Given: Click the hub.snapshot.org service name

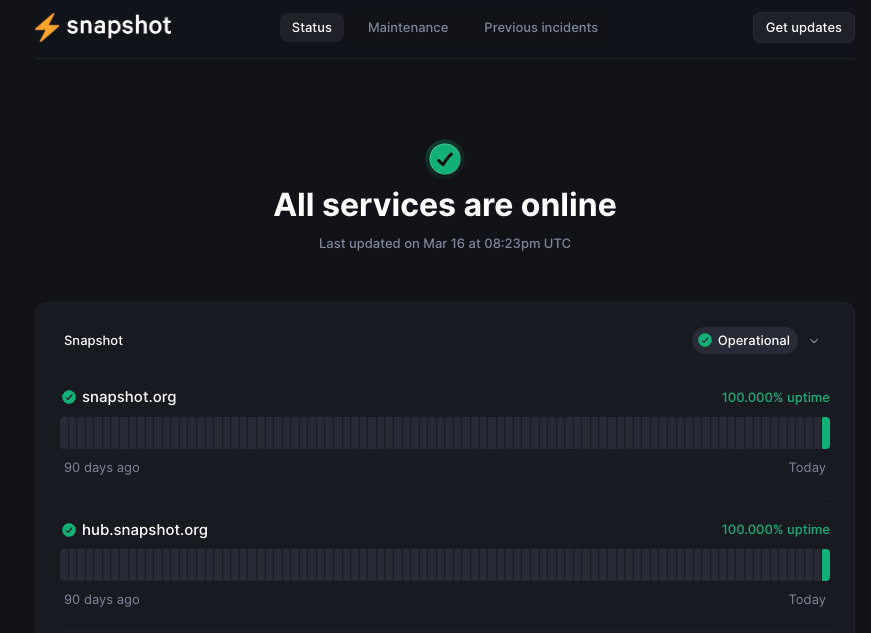Looking at the screenshot, I should (x=145, y=530).
